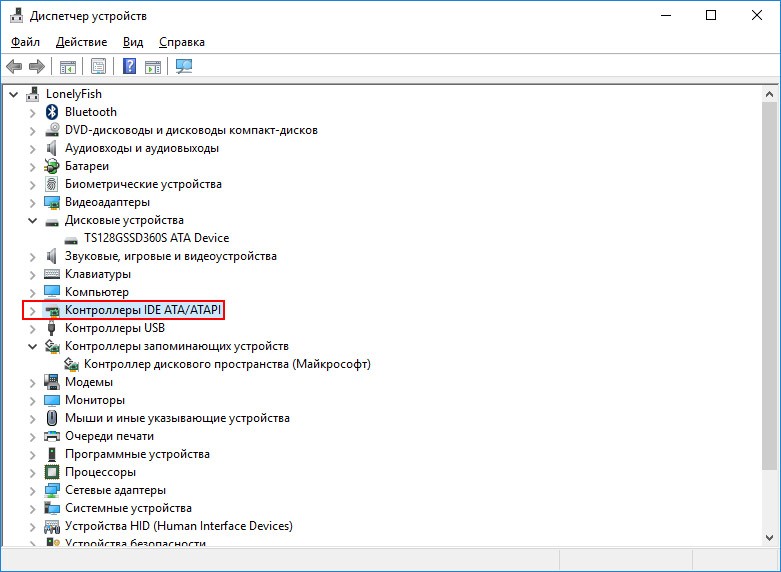This screenshot has width=781, height=572.
Task: Click the Контроллеры USB plug icon
Action: 51,328
